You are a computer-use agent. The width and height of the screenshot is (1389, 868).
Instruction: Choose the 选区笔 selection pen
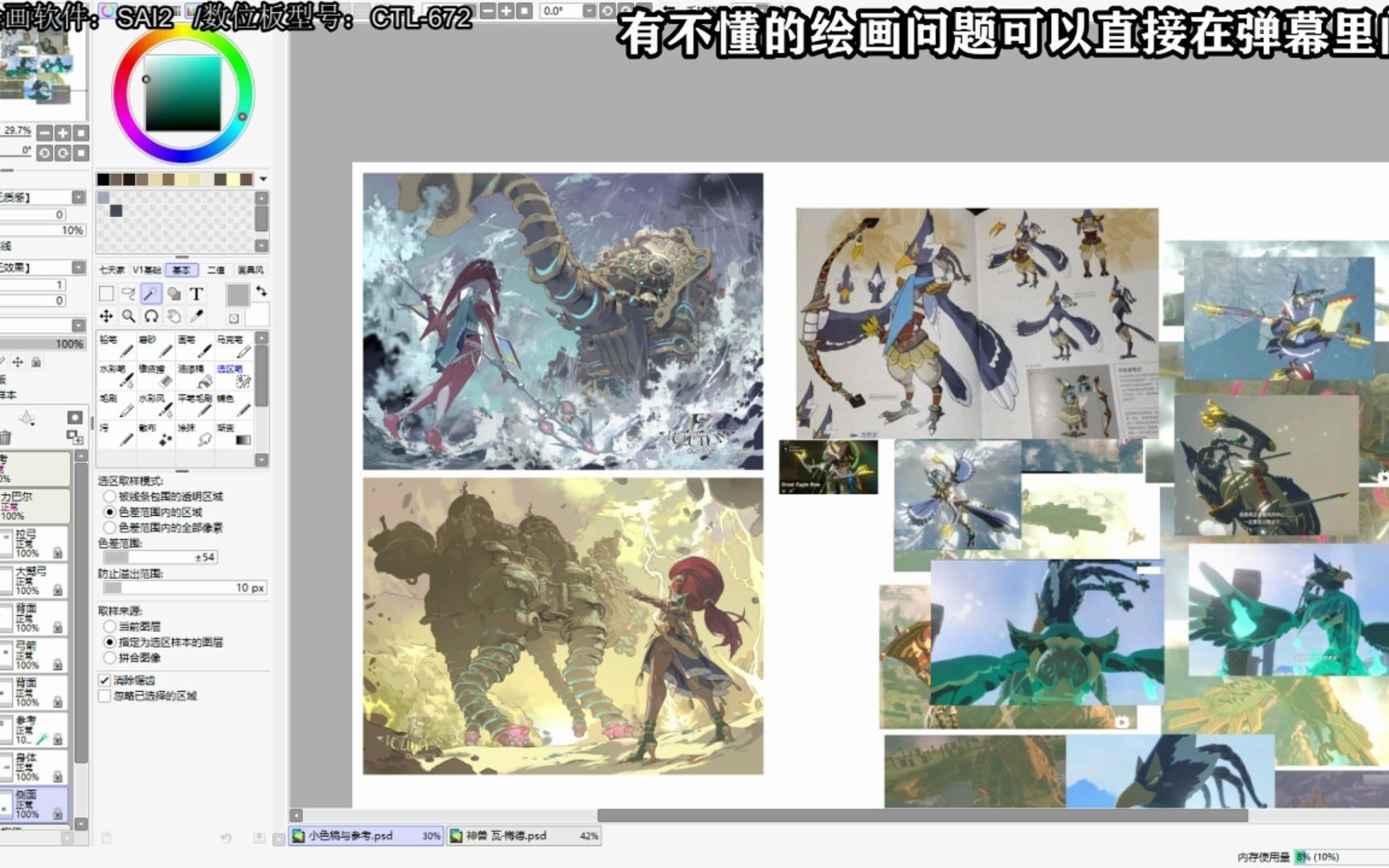pos(233,376)
